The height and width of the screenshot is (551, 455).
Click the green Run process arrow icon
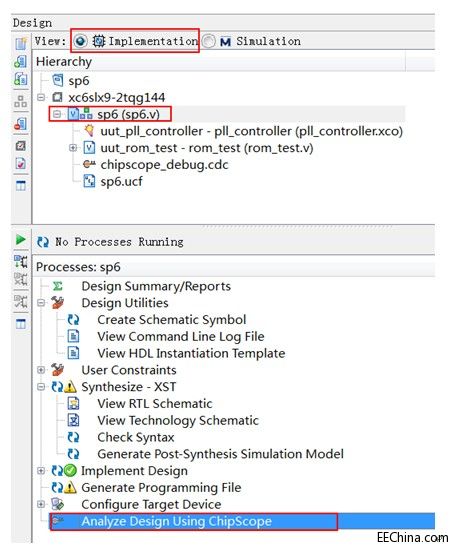pyautogui.click(x=20, y=240)
